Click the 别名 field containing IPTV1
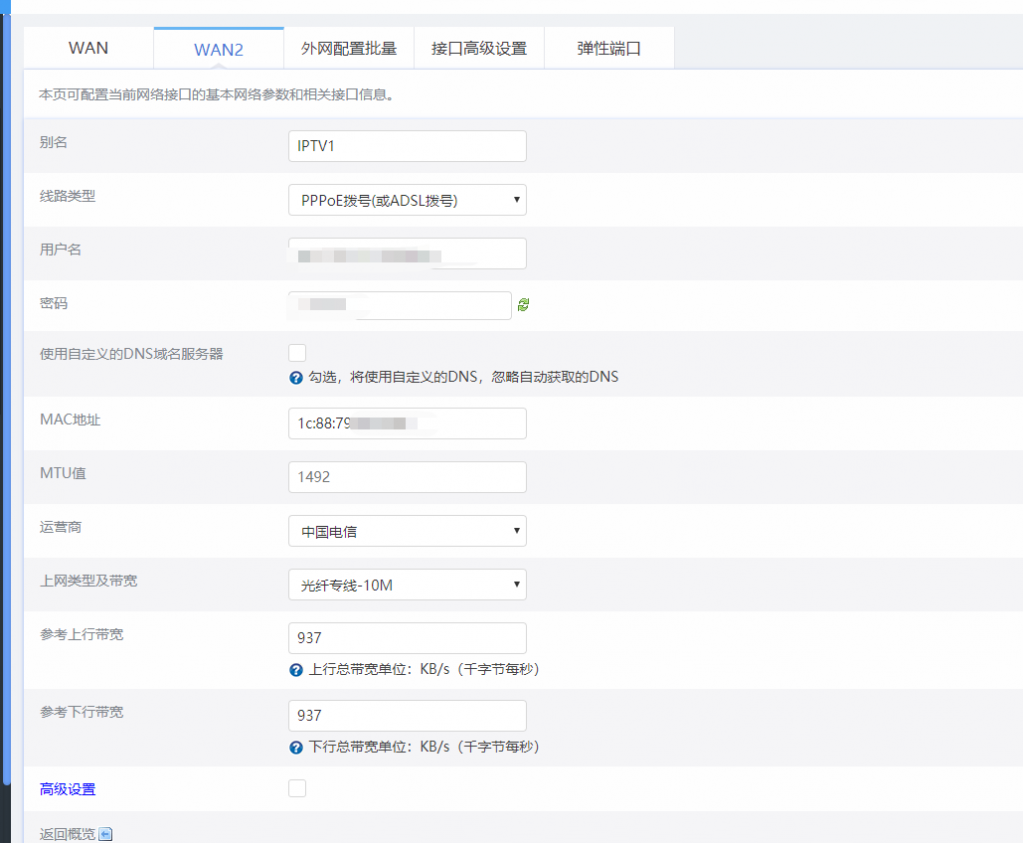The height and width of the screenshot is (843, 1023). pyautogui.click(x=407, y=146)
